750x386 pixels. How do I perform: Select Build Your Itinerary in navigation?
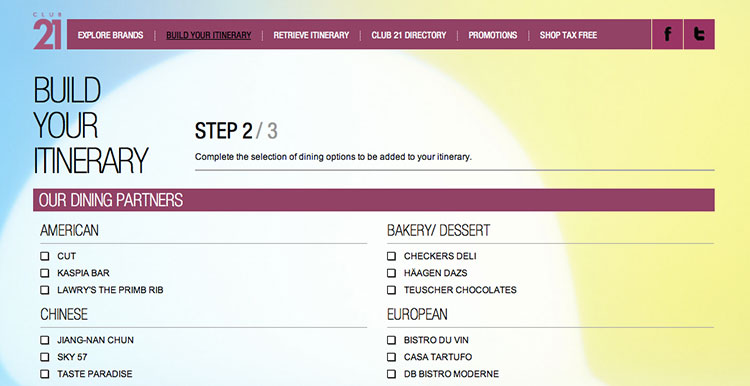[209, 35]
